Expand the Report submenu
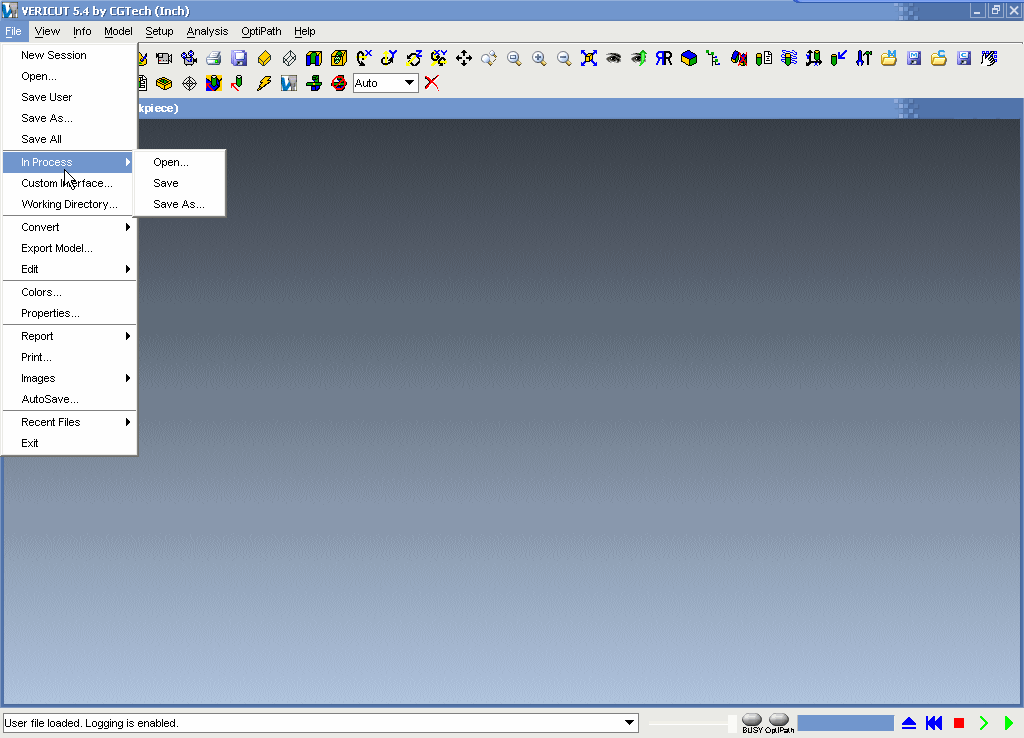Viewport: 1024px width, 738px height. 69,336
